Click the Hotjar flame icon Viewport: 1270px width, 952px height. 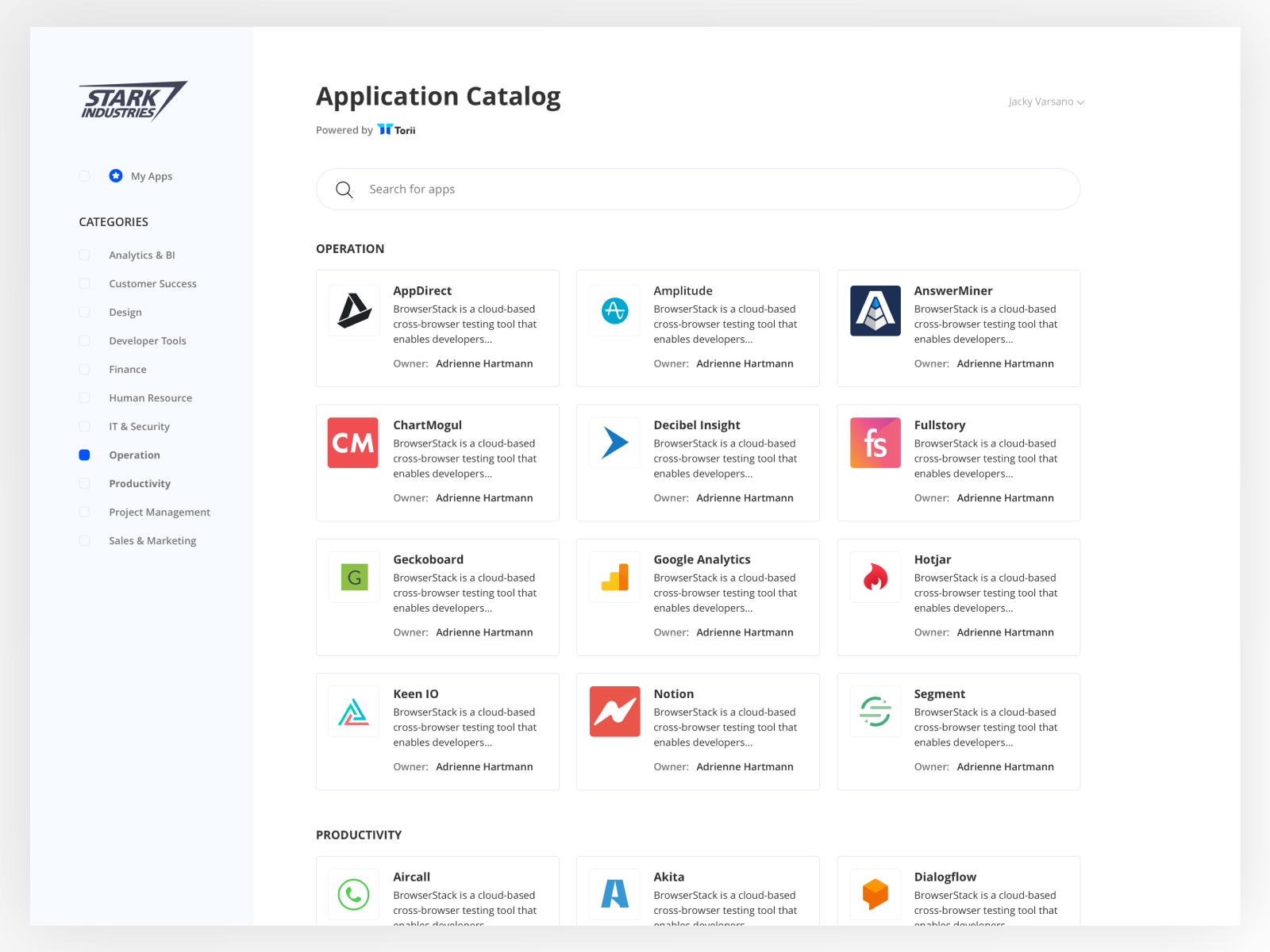coord(875,577)
